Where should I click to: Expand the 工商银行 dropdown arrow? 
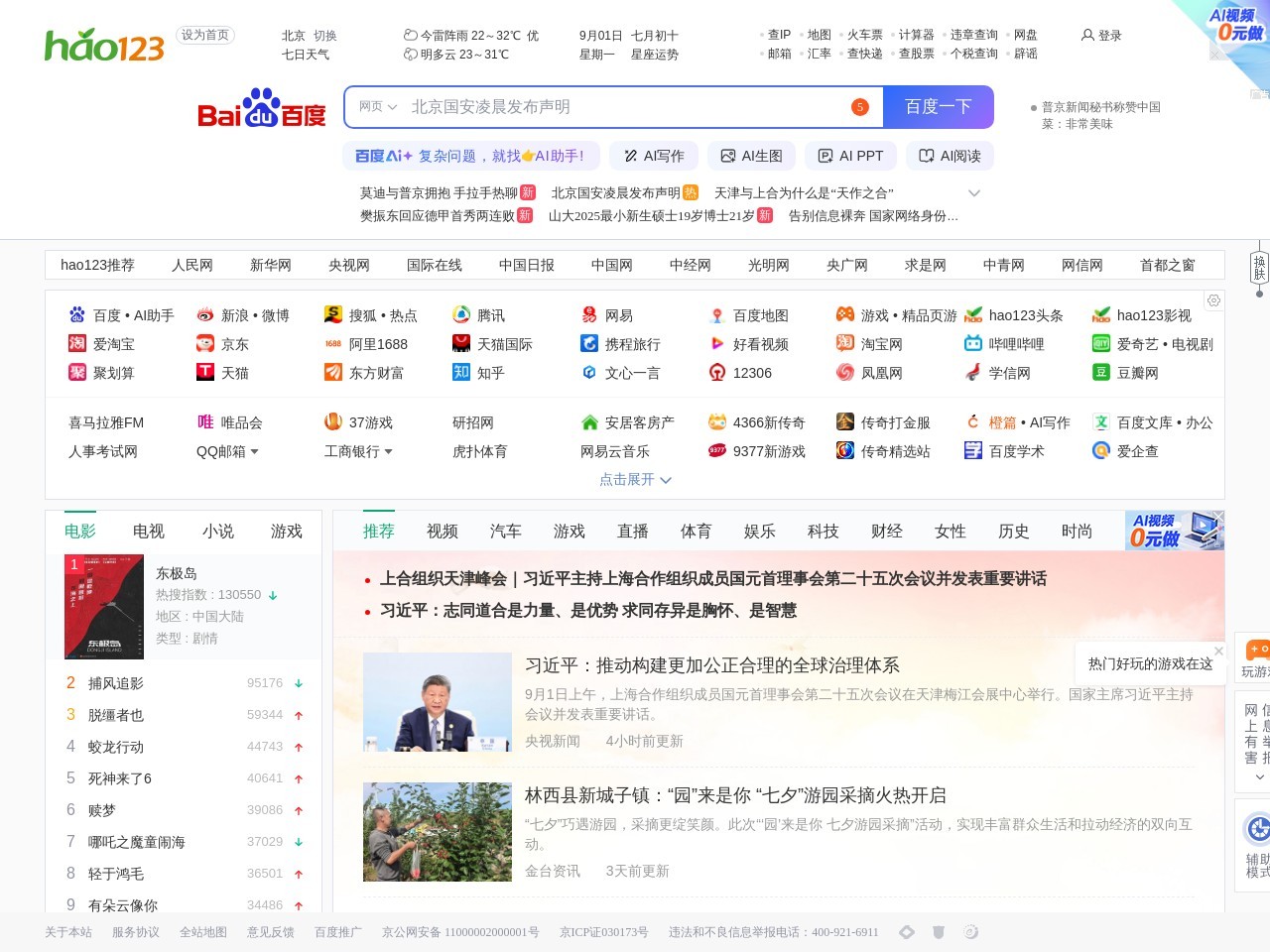tap(388, 451)
